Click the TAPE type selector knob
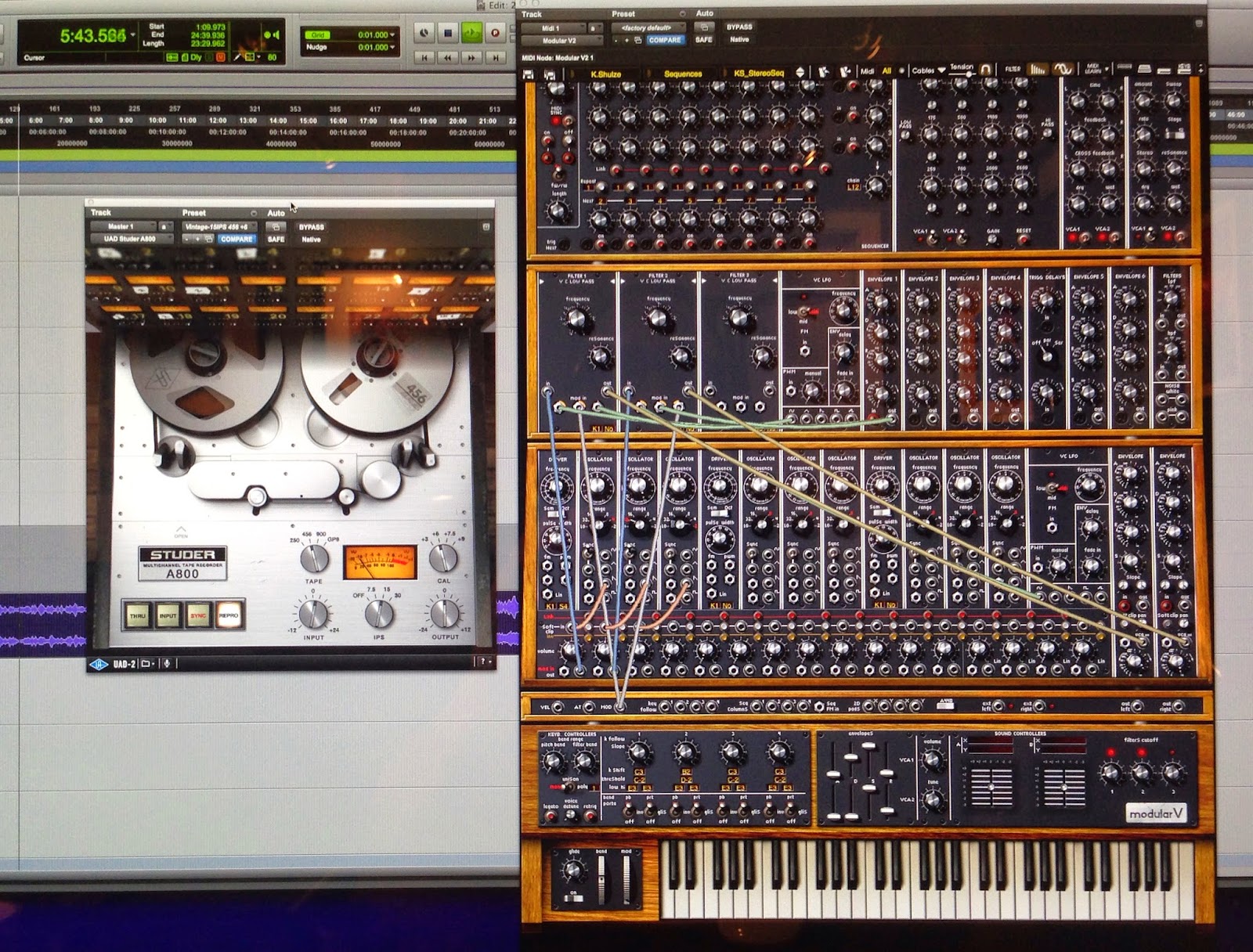Screen dimensions: 1253x952 point(314,558)
